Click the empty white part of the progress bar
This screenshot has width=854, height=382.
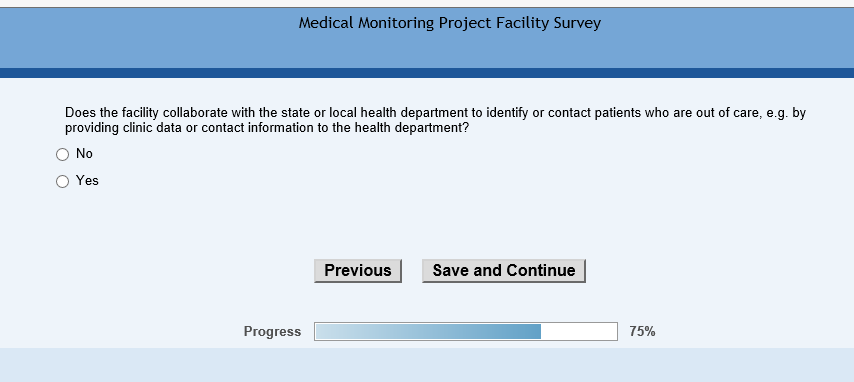(578, 331)
